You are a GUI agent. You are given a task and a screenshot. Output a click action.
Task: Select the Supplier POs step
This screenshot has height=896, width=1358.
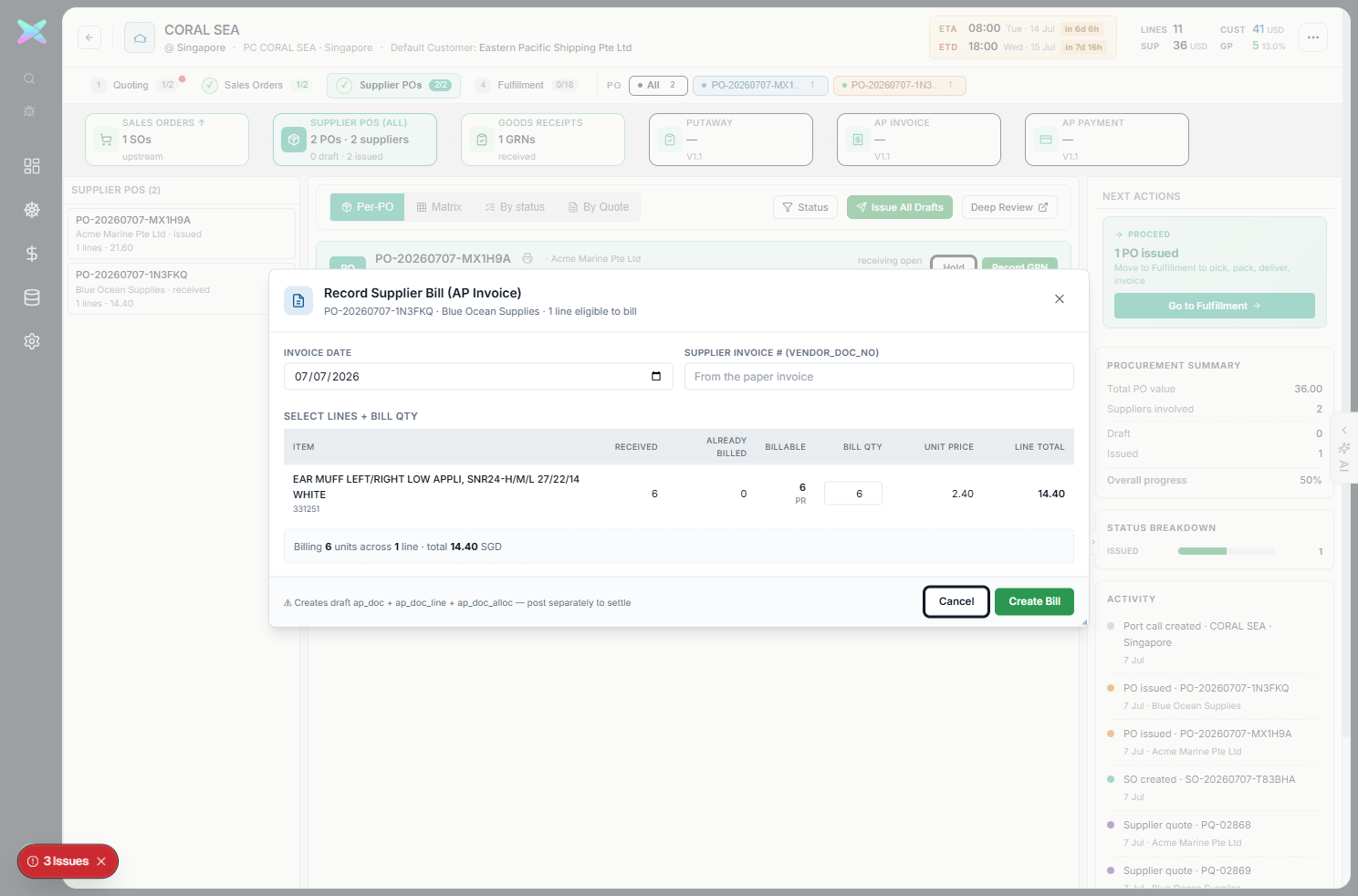393,85
